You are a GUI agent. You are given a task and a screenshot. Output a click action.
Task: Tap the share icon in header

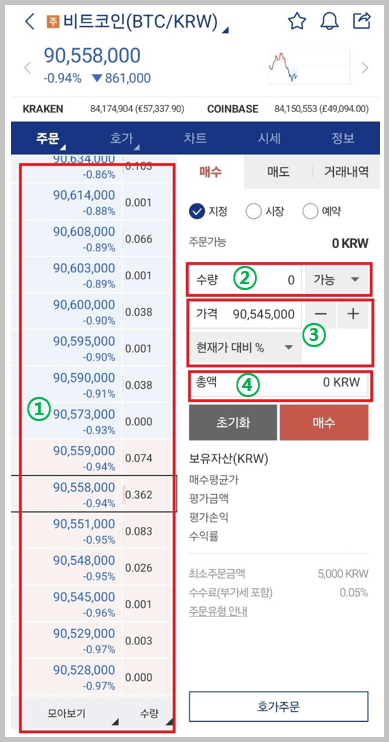[362, 21]
